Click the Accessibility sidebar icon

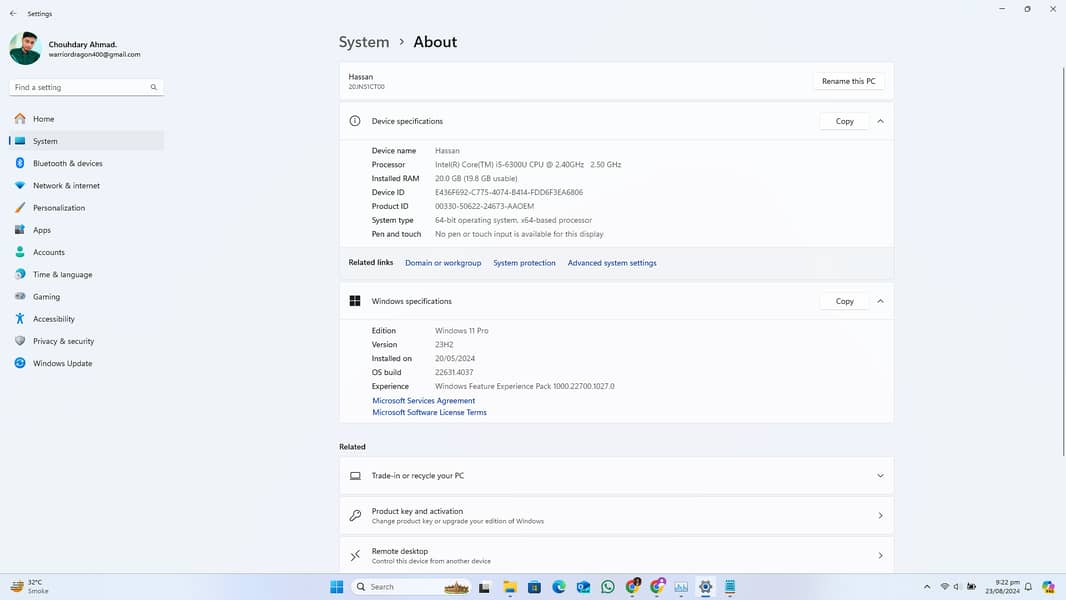[x=20, y=319]
